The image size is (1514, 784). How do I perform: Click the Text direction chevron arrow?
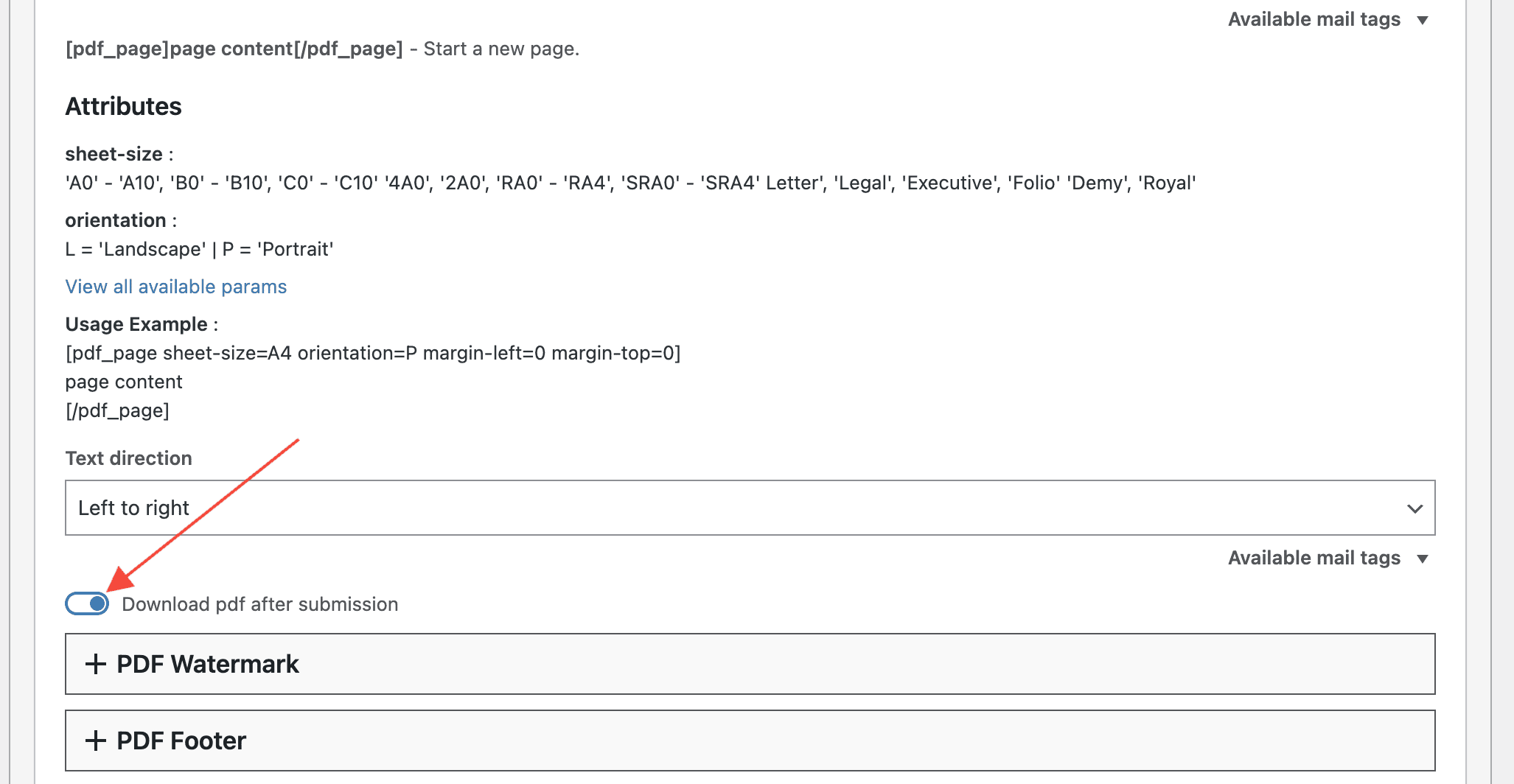coord(1414,508)
